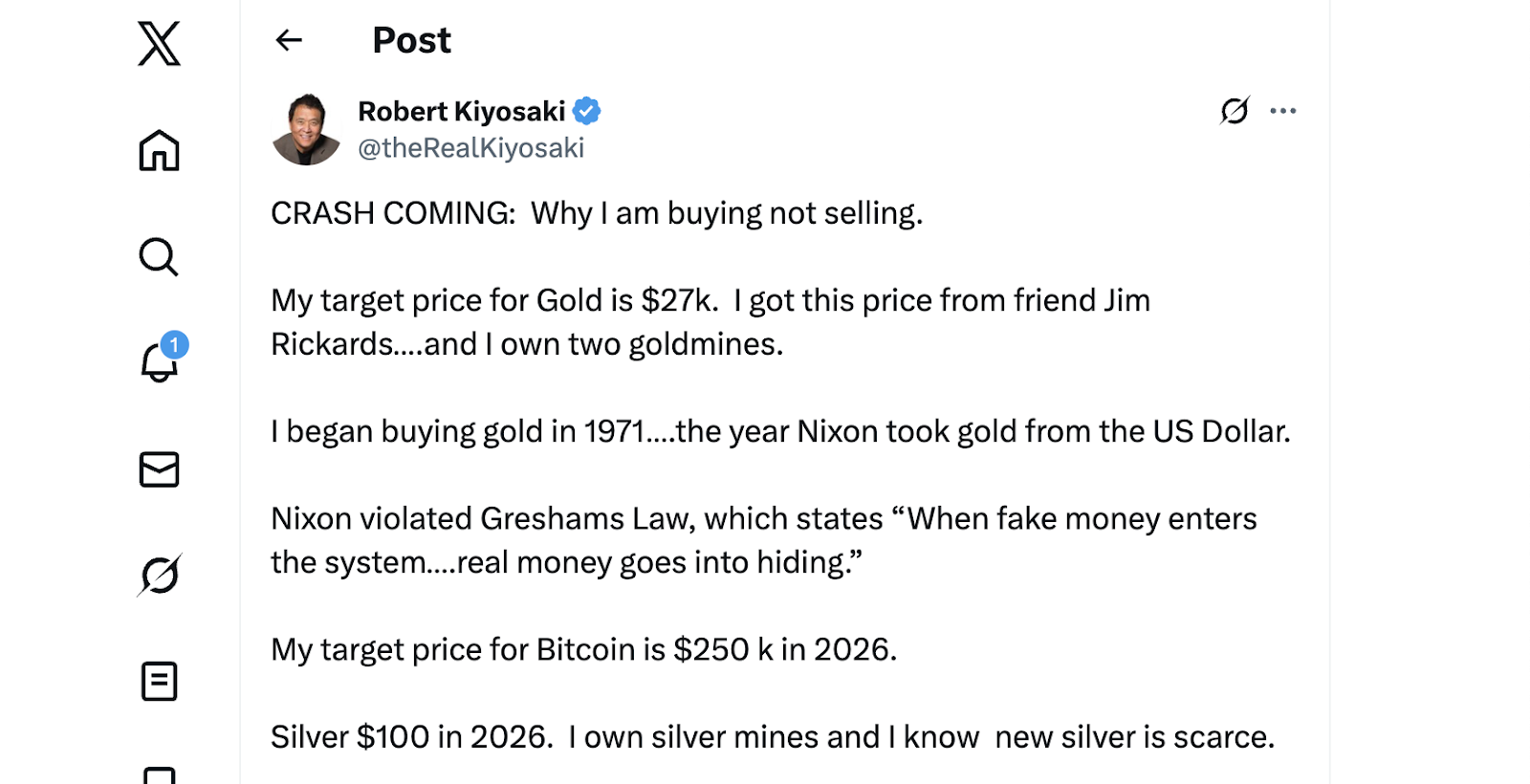Screen dimensions: 1530x784
Task: Open the Search and Explore page
Action: tap(159, 257)
